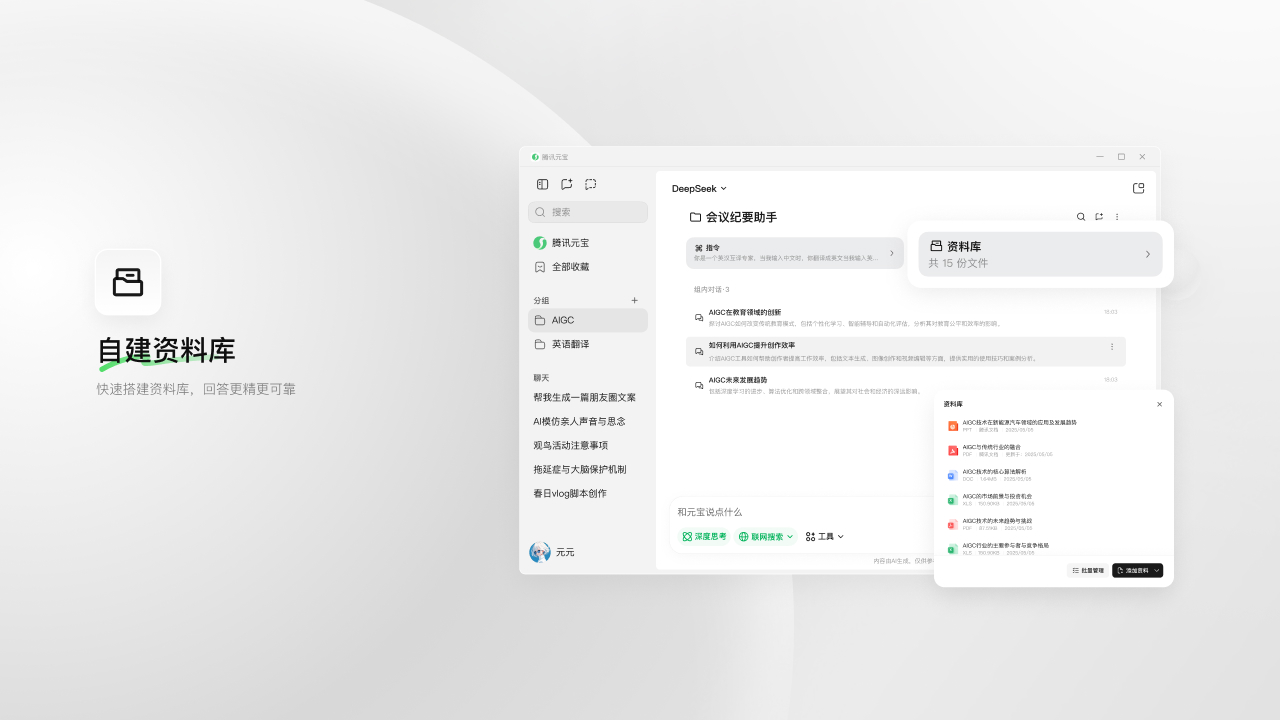Share the current conversation
Viewport: 1280px width, 720px height.
coord(1099,216)
